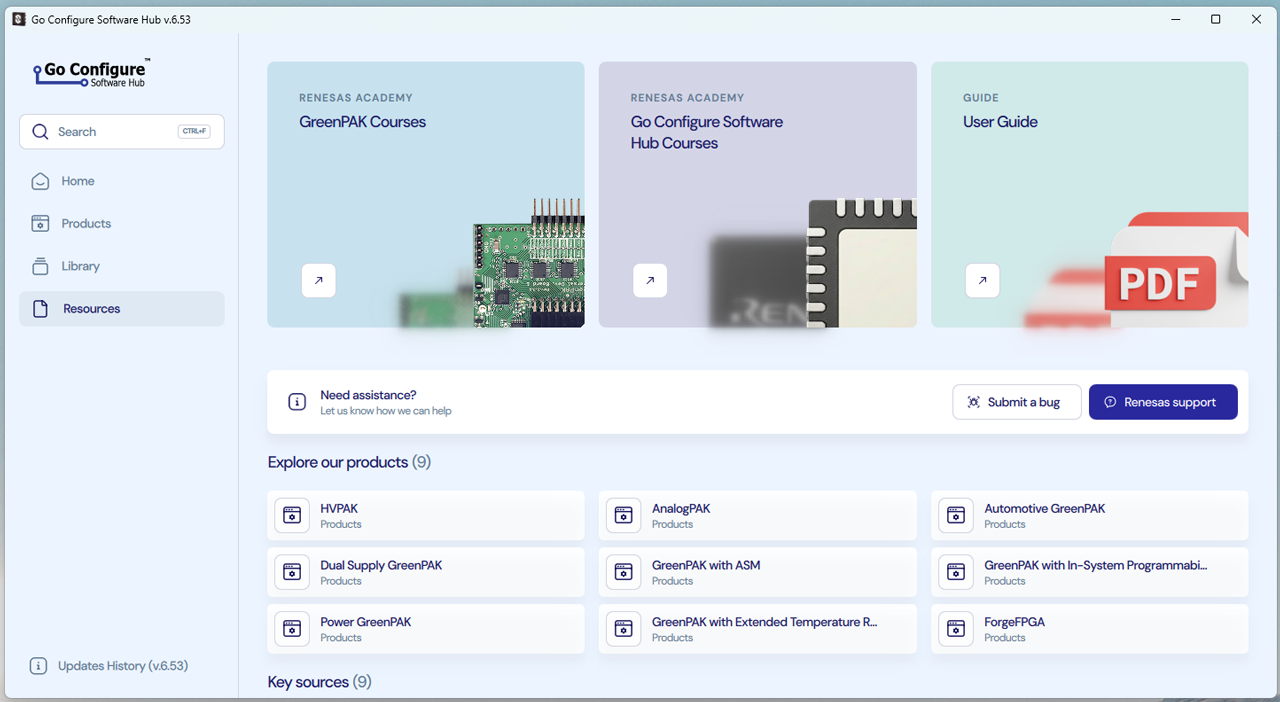The height and width of the screenshot is (702, 1280).
Task: Maximize the Go Configure window
Action: (x=1216, y=19)
